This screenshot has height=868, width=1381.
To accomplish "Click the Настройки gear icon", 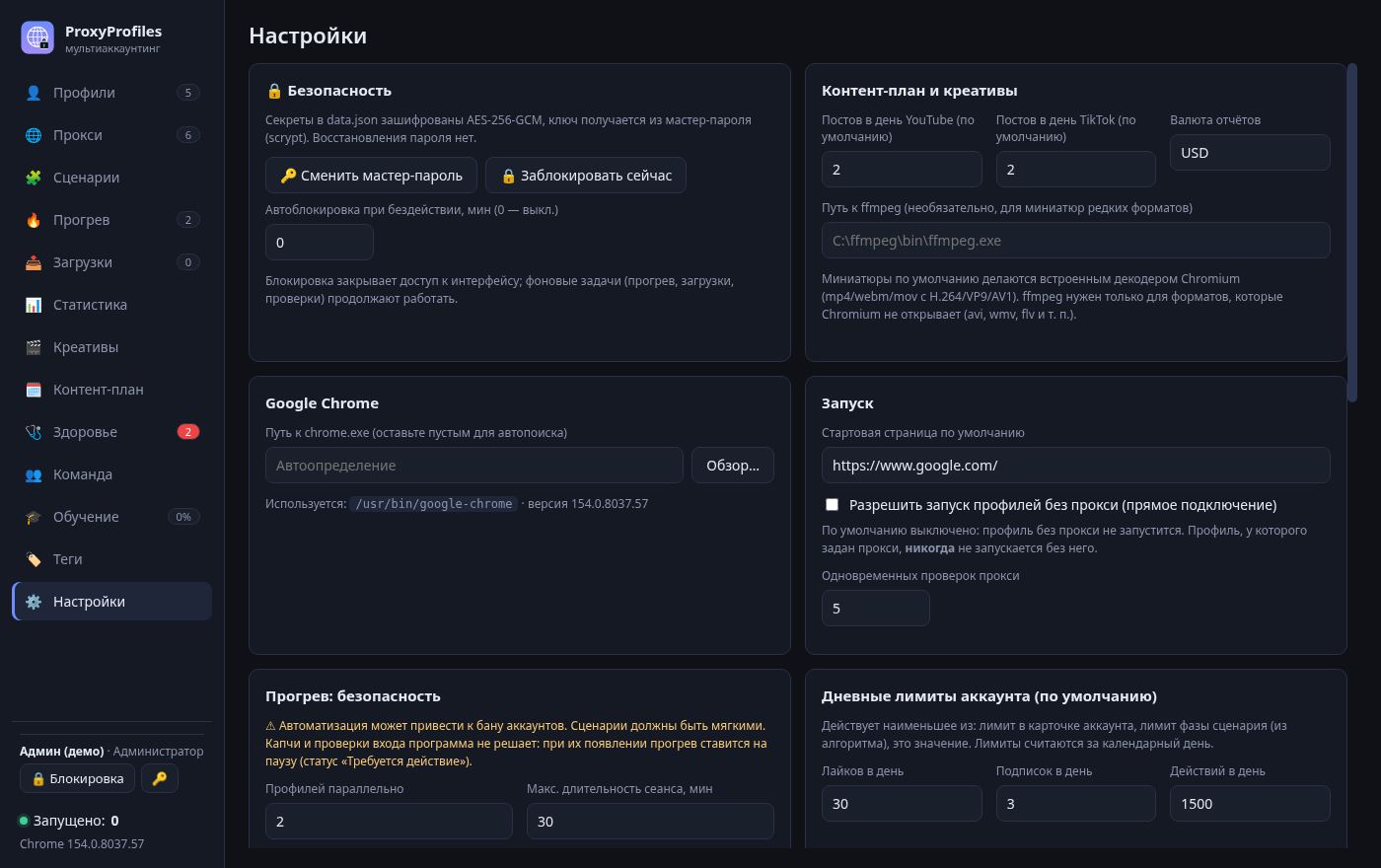I will [x=34, y=602].
